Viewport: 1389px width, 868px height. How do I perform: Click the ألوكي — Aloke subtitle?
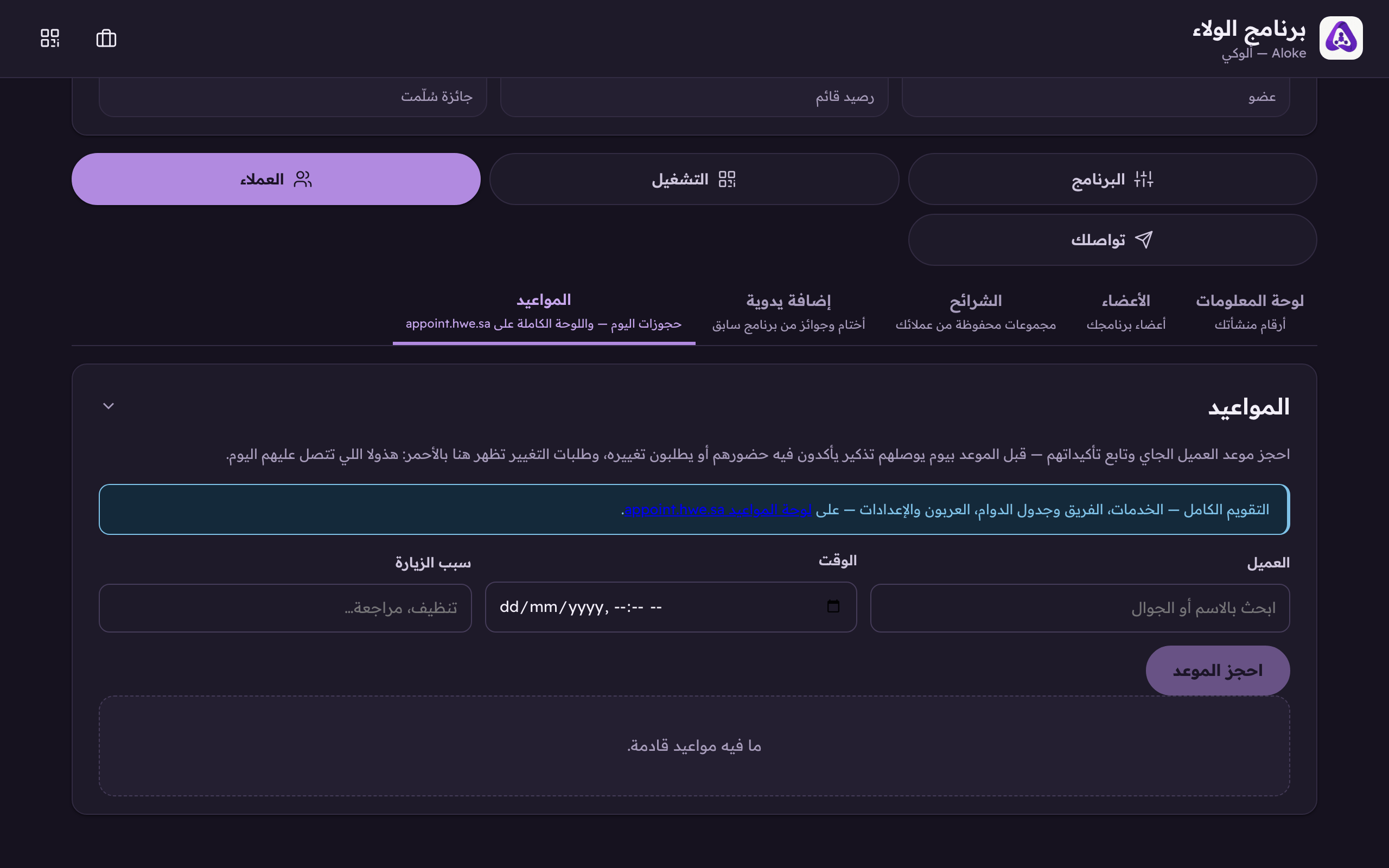1263,53
